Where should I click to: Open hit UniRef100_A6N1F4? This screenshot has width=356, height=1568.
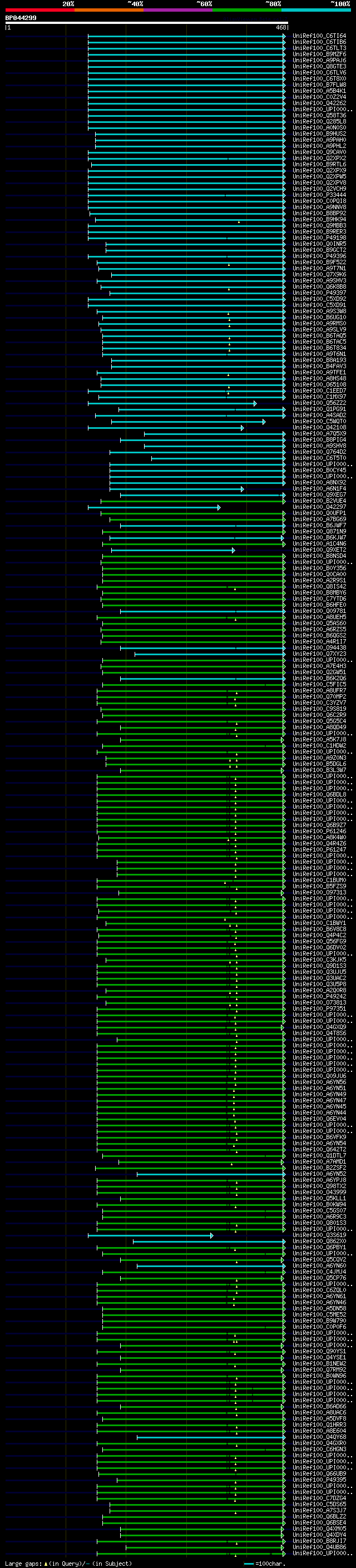[319, 489]
